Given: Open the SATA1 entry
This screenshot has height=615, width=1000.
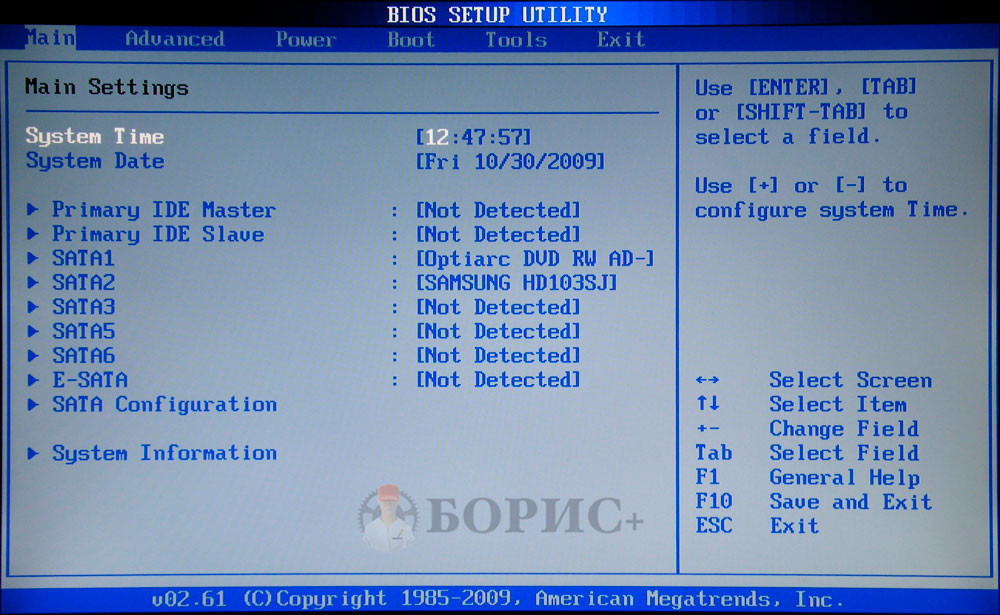Looking at the screenshot, I should [x=83, y=258].
